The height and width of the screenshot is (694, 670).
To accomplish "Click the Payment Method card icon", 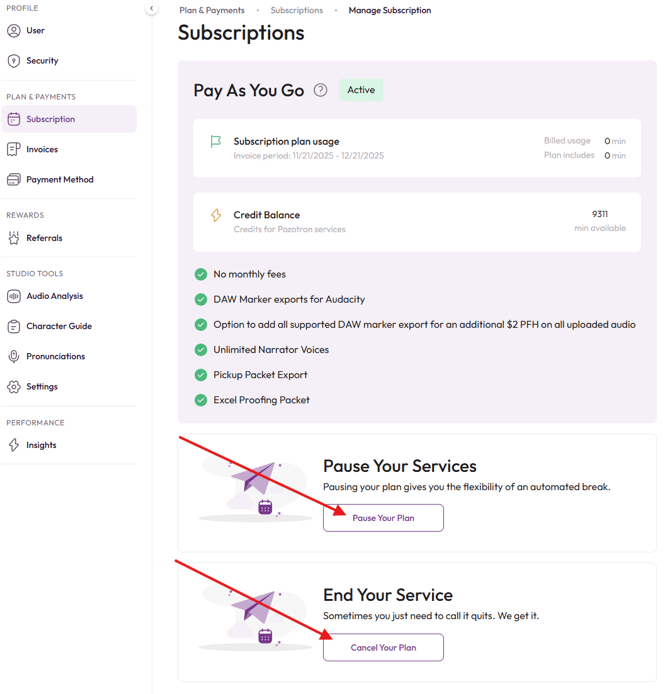I will click(14, 180).
